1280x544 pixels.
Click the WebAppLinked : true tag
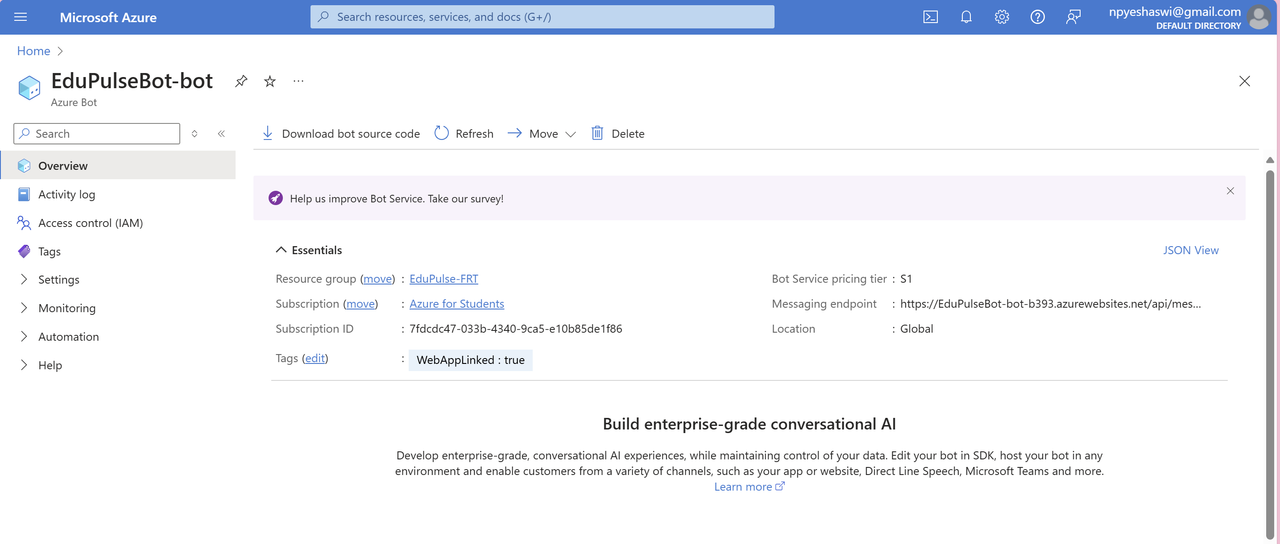(x=470, y=360)
